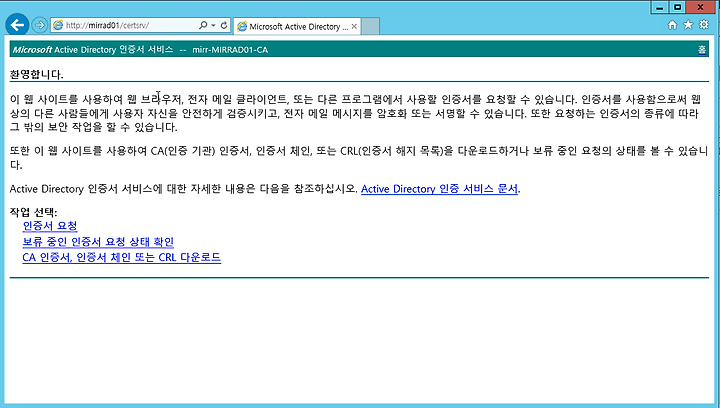Open Tools with the gear icon
720x408 pixels.
(704, 25)
